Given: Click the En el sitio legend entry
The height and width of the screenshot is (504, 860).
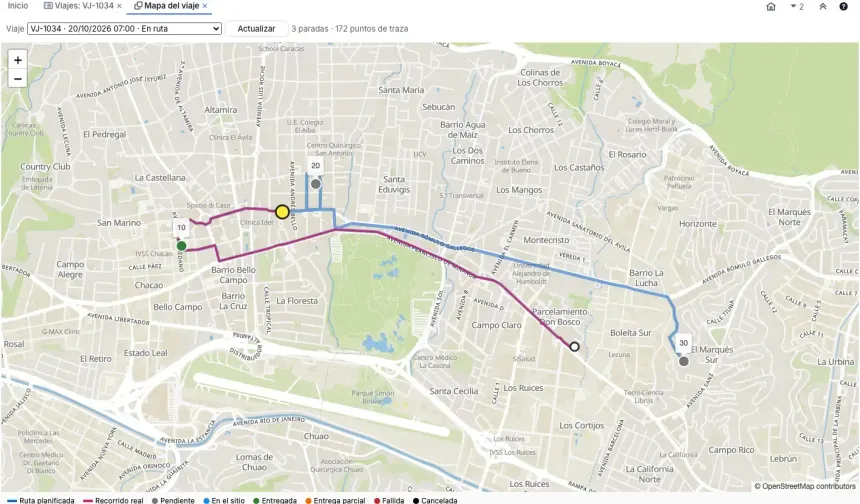Looking at the screenshot, I should pos(224,500).
